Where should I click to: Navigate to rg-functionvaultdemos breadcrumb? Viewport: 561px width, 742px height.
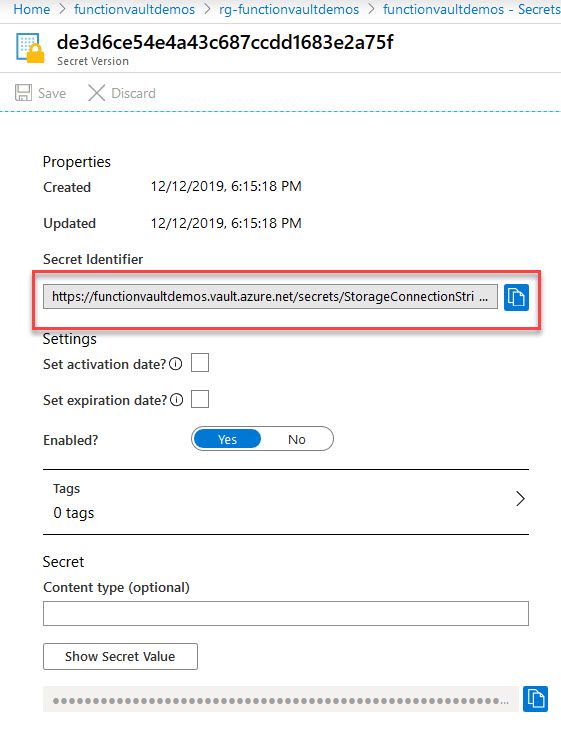pyautogui.click(x=289, y=9)
